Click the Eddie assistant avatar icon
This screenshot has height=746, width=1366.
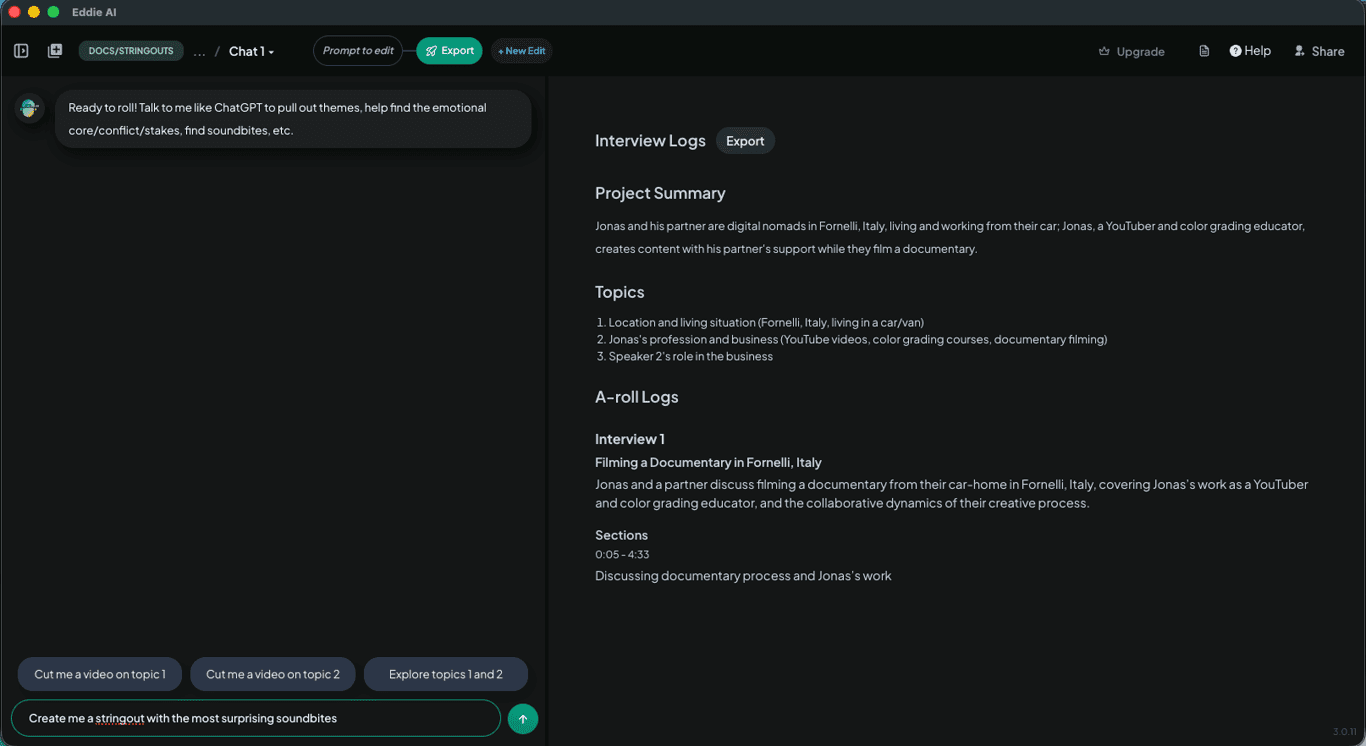pos(29,108)
